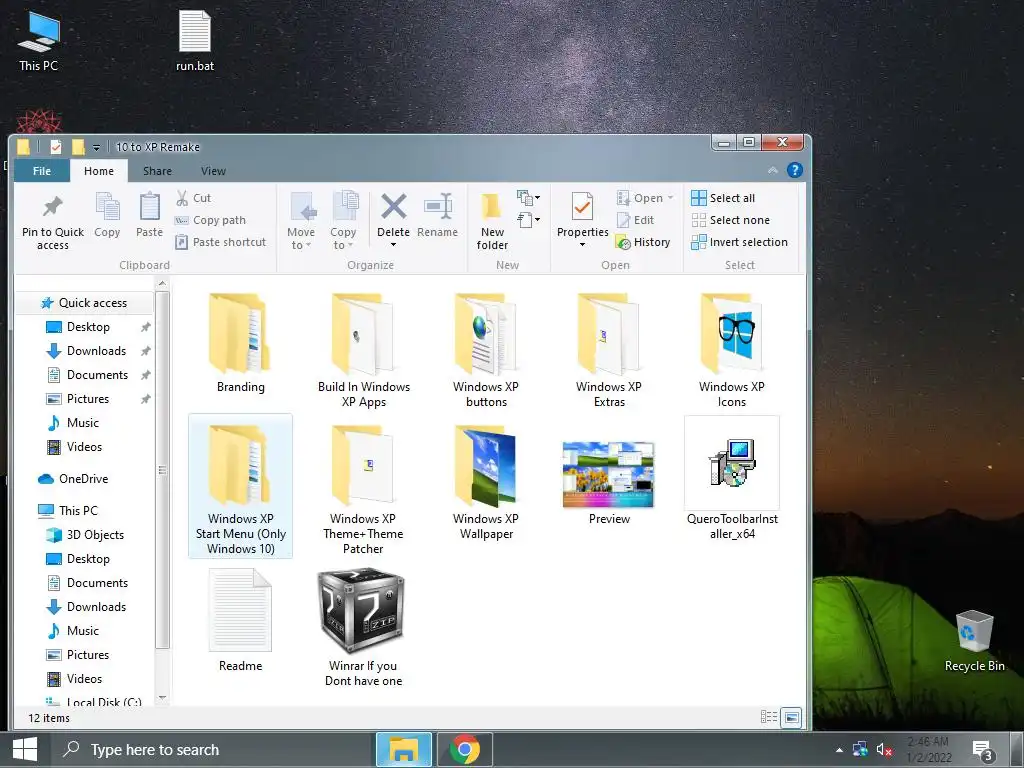
Task: Select the Windows XP Extras folder
Action: pyautogui.click(x=609, y=351)
